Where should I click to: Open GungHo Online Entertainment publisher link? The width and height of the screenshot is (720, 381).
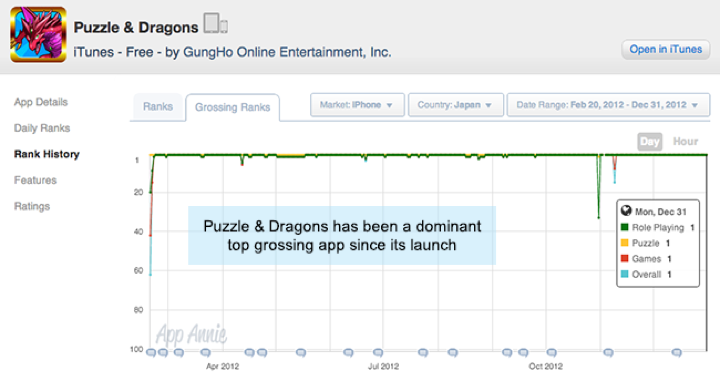coord(287,52)
